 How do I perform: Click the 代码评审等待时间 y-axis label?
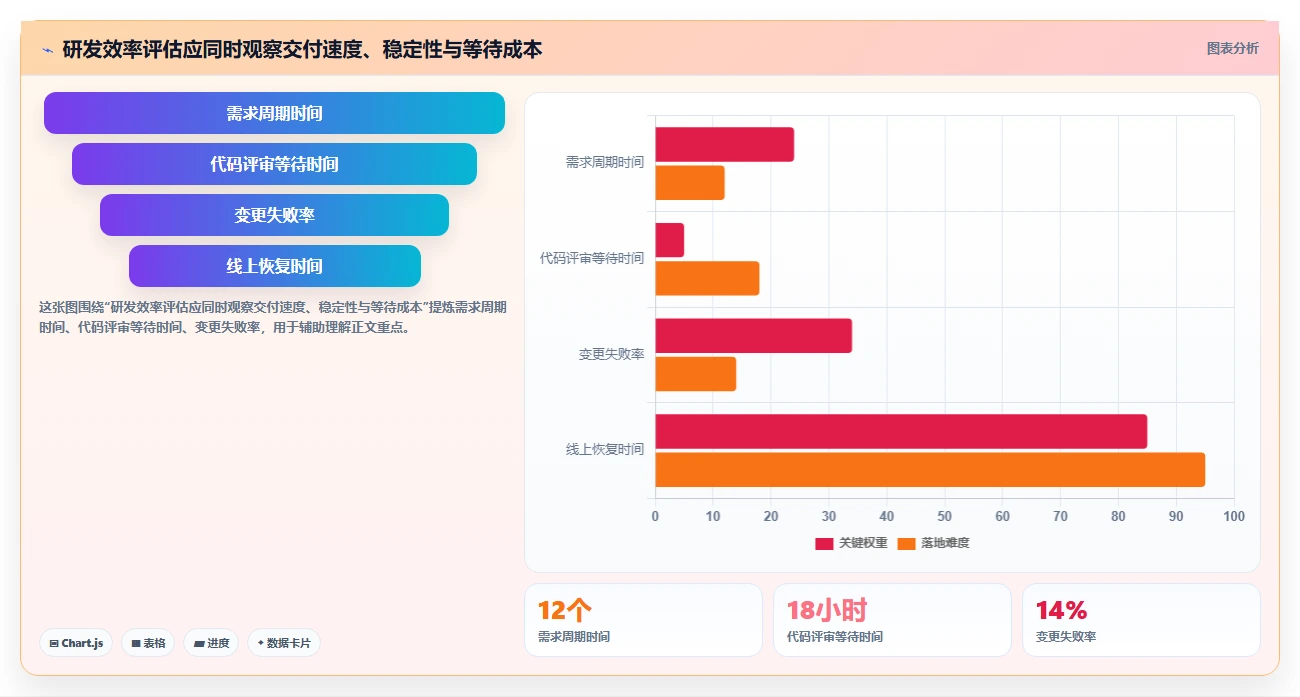[592, 258]
